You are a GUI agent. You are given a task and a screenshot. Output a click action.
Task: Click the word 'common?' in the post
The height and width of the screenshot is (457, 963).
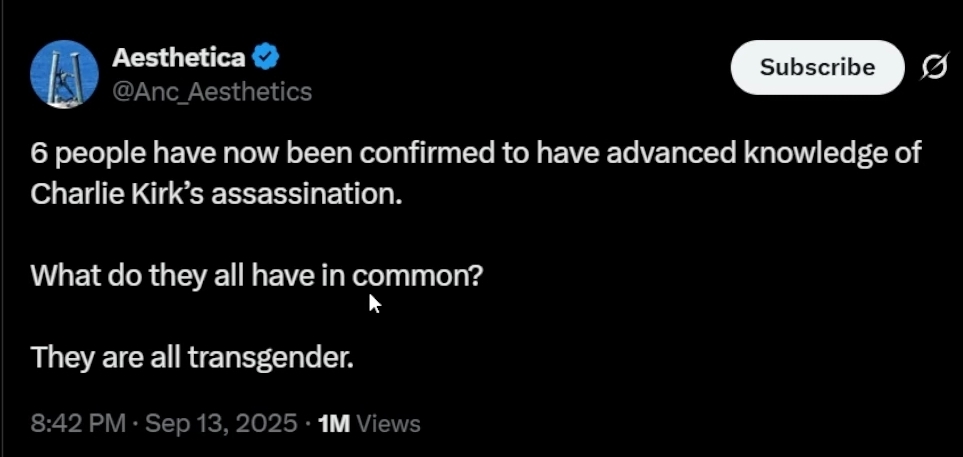tap(418, 278)
